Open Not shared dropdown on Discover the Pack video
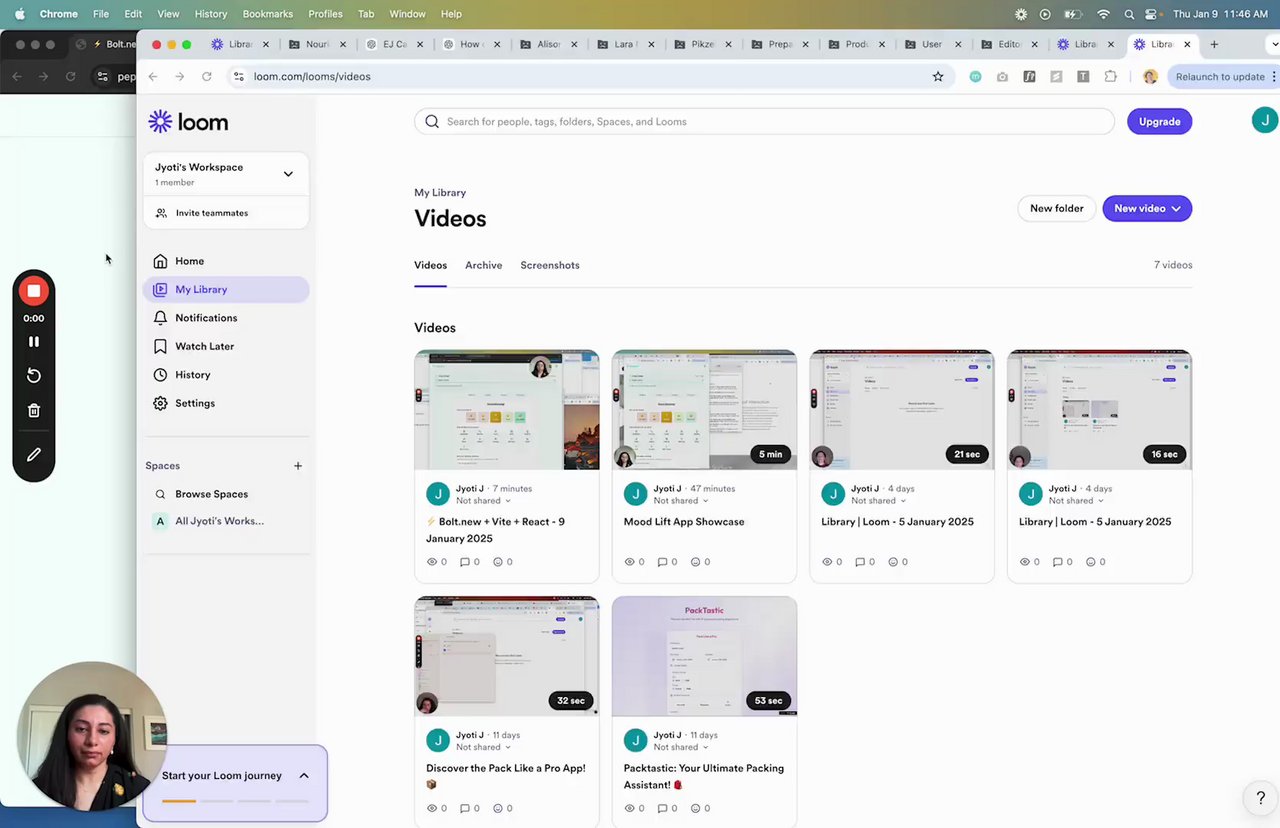The height and width of the screenshot is (828, 1280). [x=484, y=747]
